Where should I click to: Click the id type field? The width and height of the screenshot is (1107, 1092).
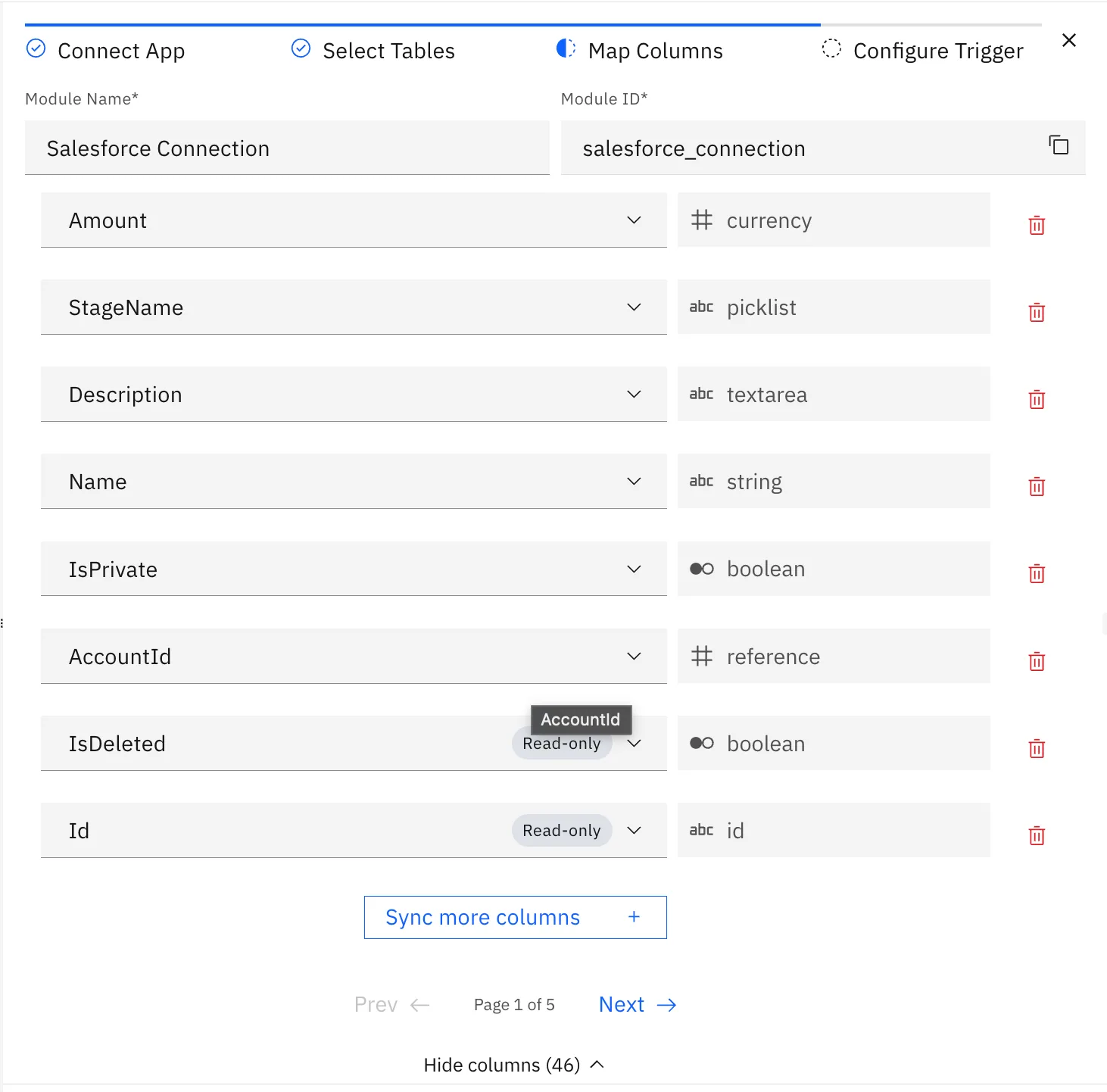click(834, 830)
